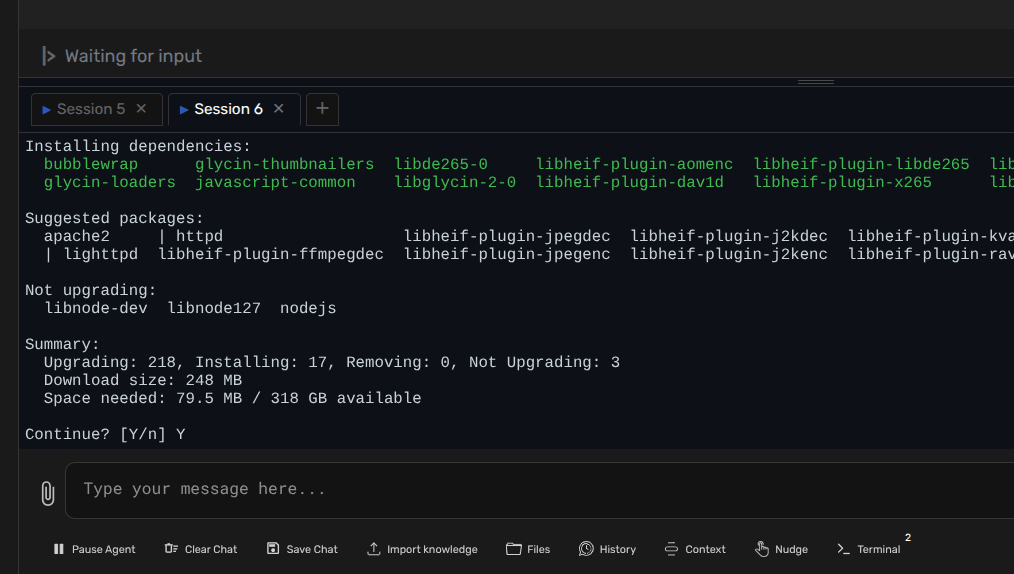Open the Files panel

click(528, 549)
